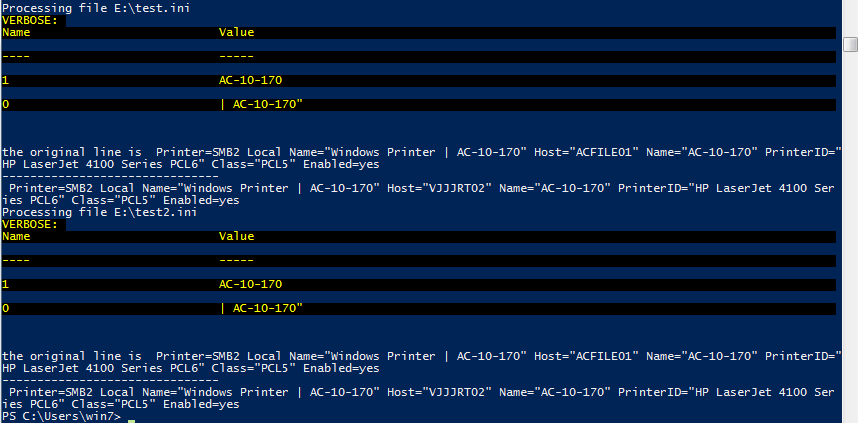The width and height of the screenshot is (858, 423).
Task: Click the Name header in the second table
Action: 17,237
